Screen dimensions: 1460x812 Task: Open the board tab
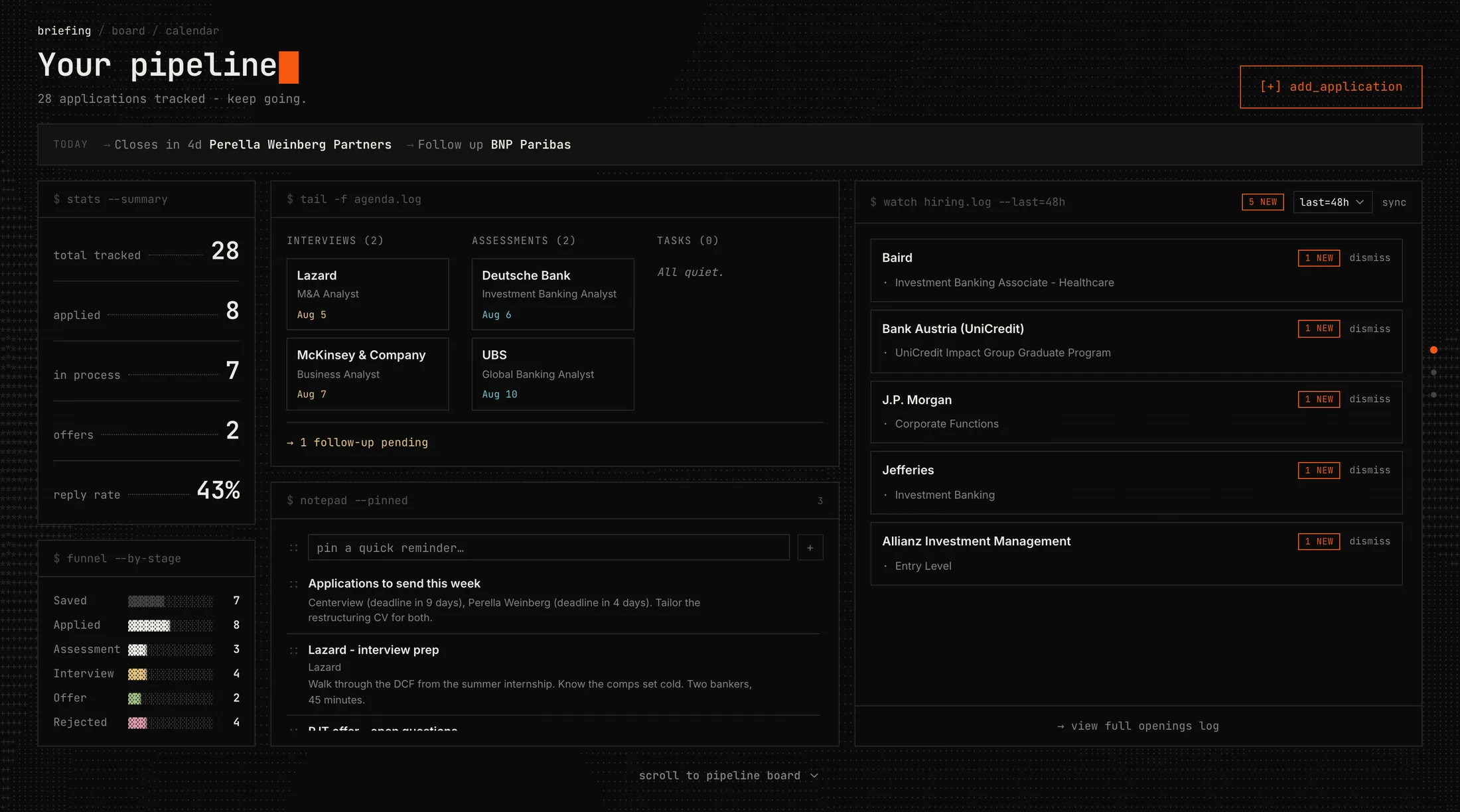point(128,31)
